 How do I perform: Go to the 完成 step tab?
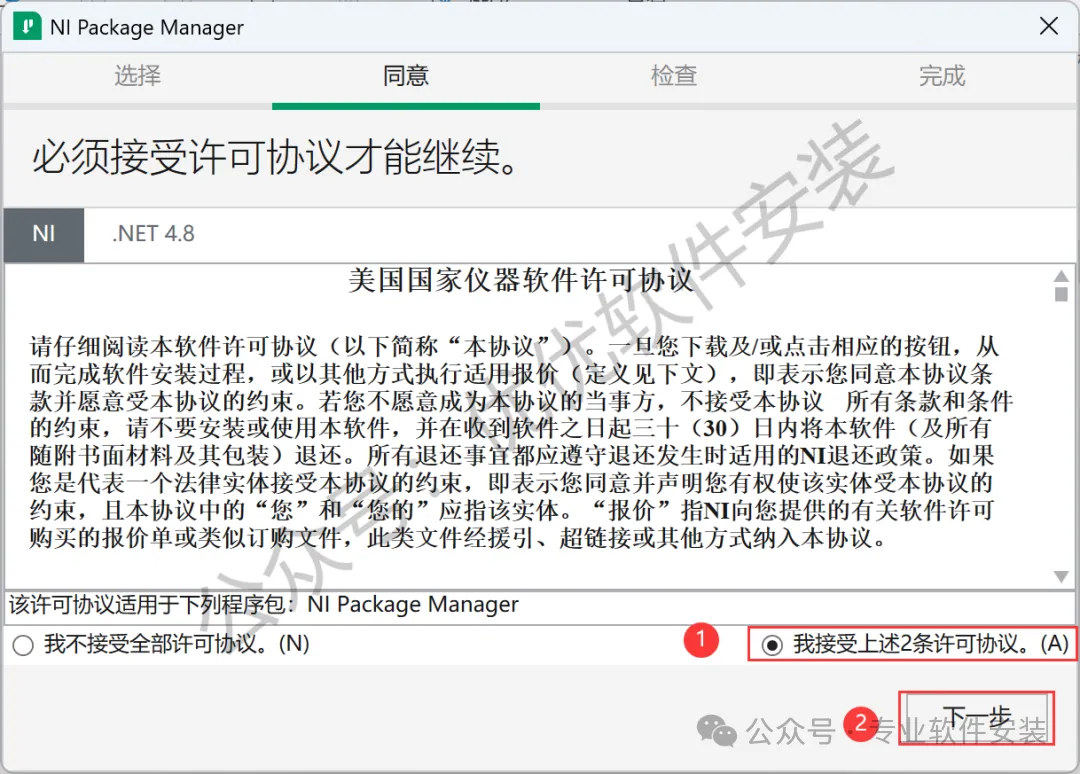(x=942, y=75)
